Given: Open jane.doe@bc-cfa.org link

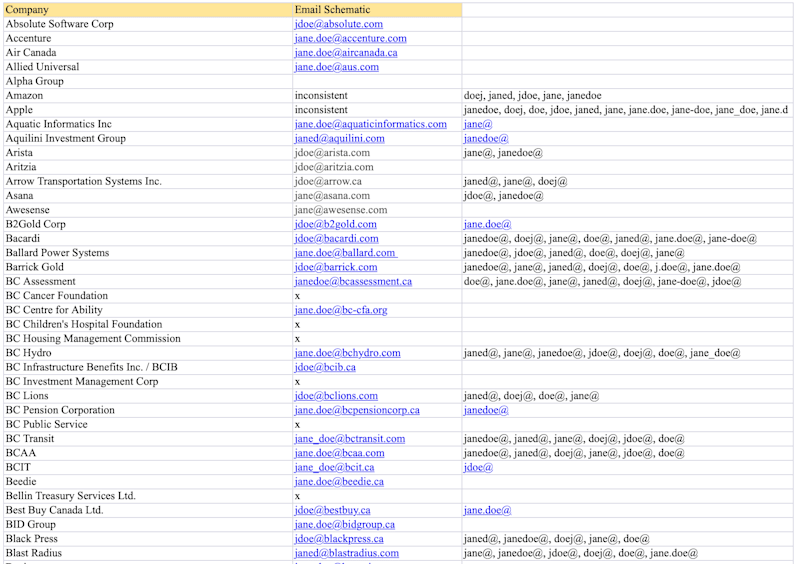Looking at the screenshot, I should (x=341, y=310).
